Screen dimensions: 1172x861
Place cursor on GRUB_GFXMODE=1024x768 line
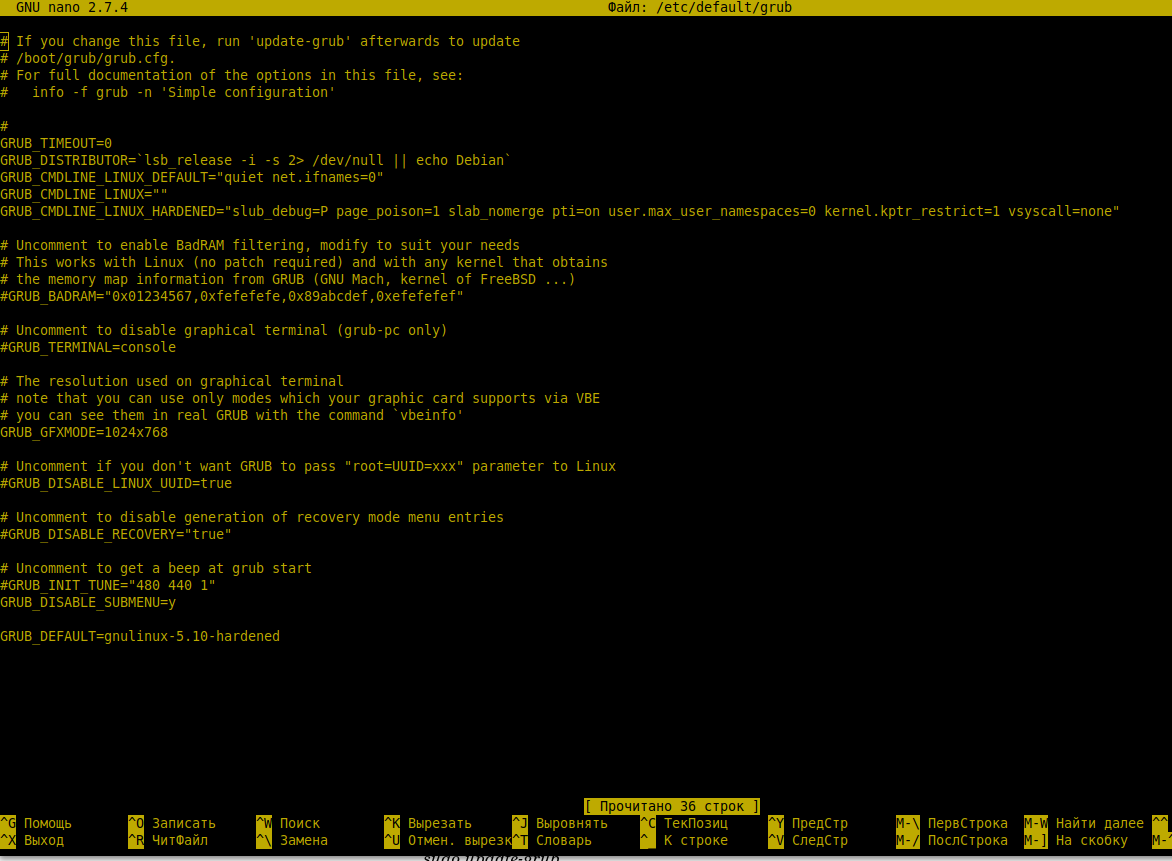[x=84, y=432]
